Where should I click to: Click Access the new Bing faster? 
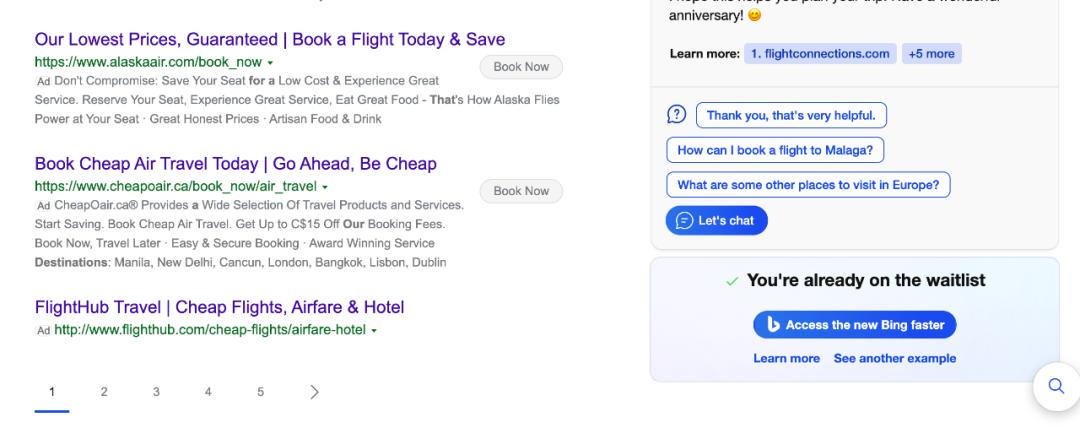(855, 325)
